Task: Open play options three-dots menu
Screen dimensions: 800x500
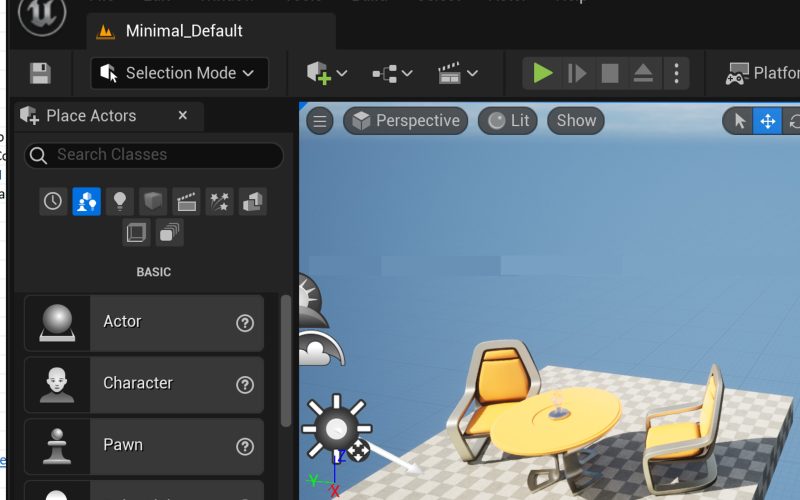Action: pyautogui.click(x=677, y=73)
